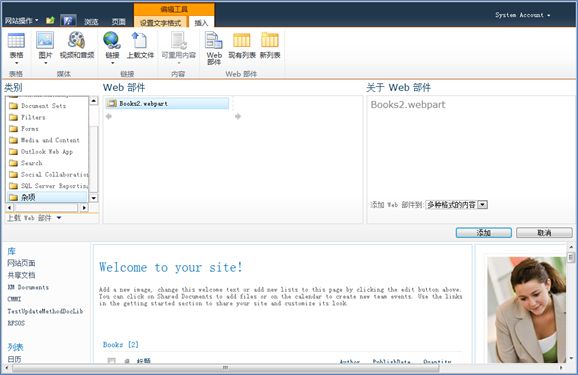Viewport: 578px width, 375px height.
Task: Go to the next web parts page arrow
Action: click(238, 117)
